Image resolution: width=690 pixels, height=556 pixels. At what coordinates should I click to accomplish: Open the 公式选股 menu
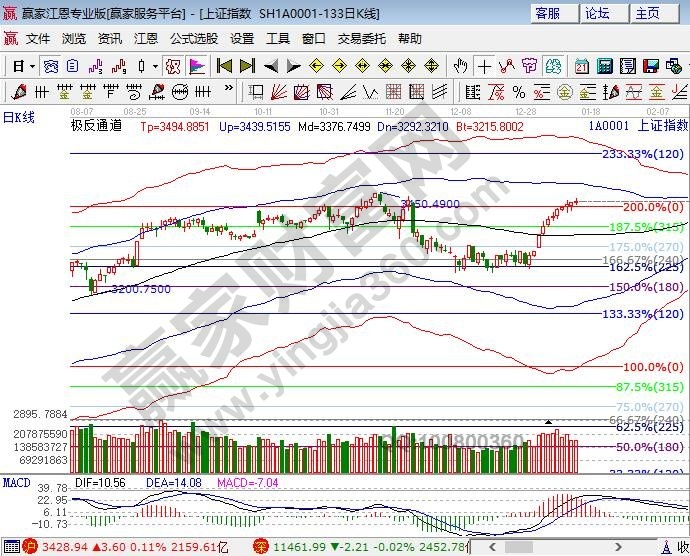point(193,39)
